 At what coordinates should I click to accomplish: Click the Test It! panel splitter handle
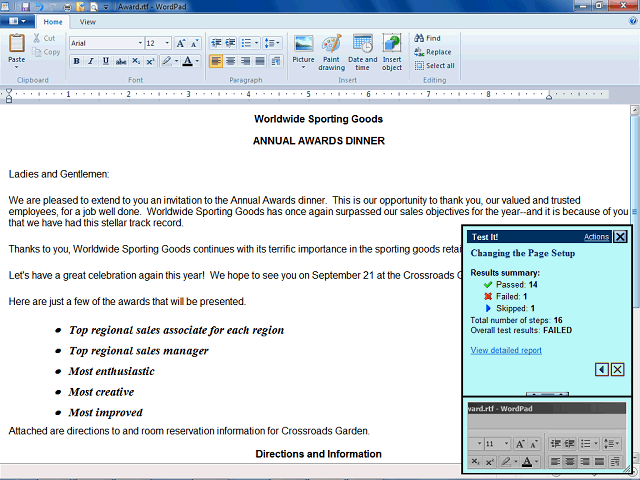pos(547,394)
